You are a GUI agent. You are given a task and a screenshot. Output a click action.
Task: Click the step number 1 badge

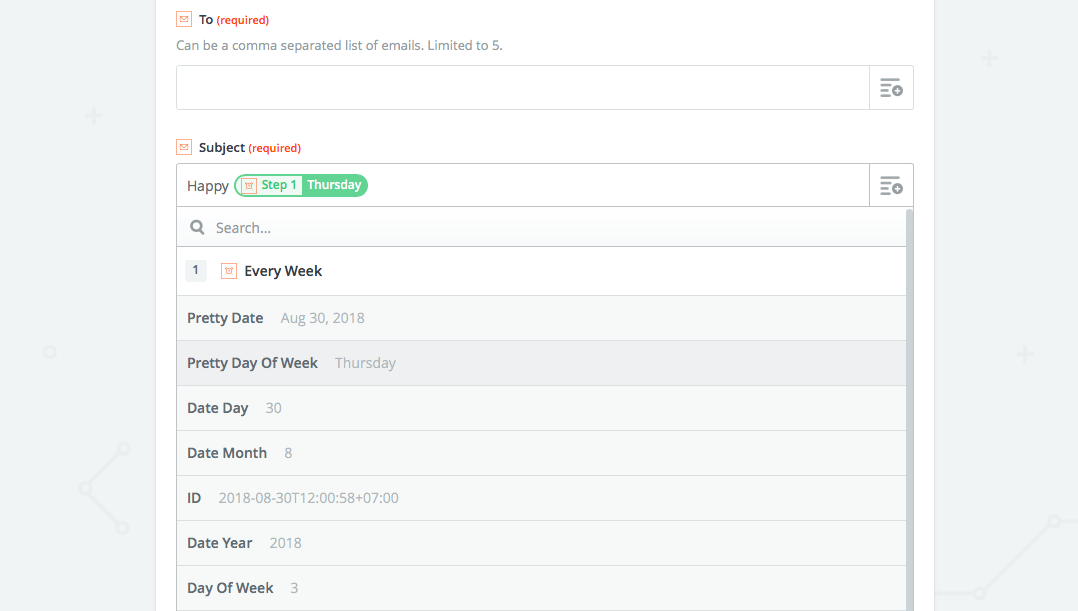(195, 270)
